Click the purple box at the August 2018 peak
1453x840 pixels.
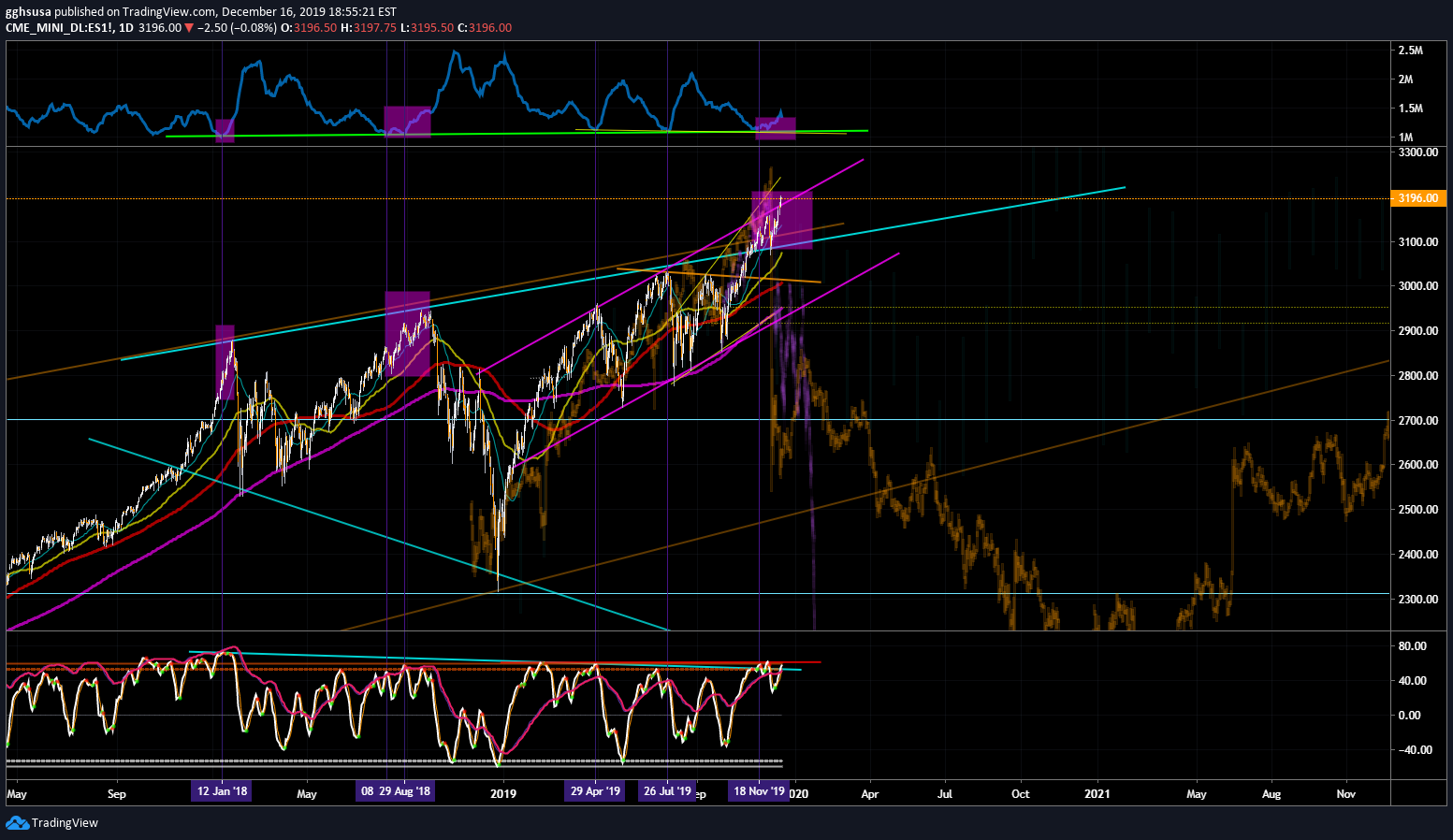pos(408,334)
